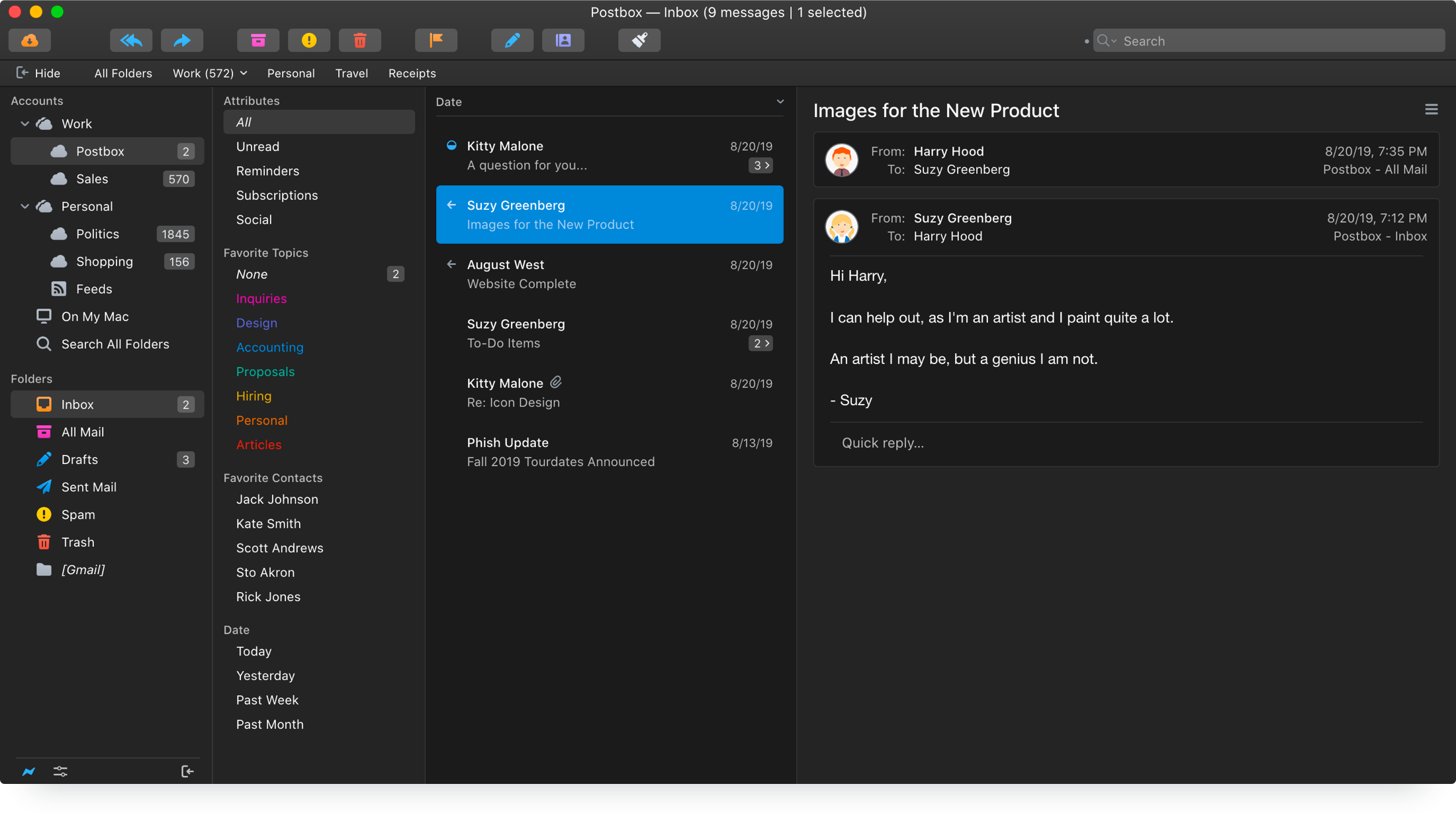
Task: Collapse the Personal account tree
Action: (x=25, y=207)
